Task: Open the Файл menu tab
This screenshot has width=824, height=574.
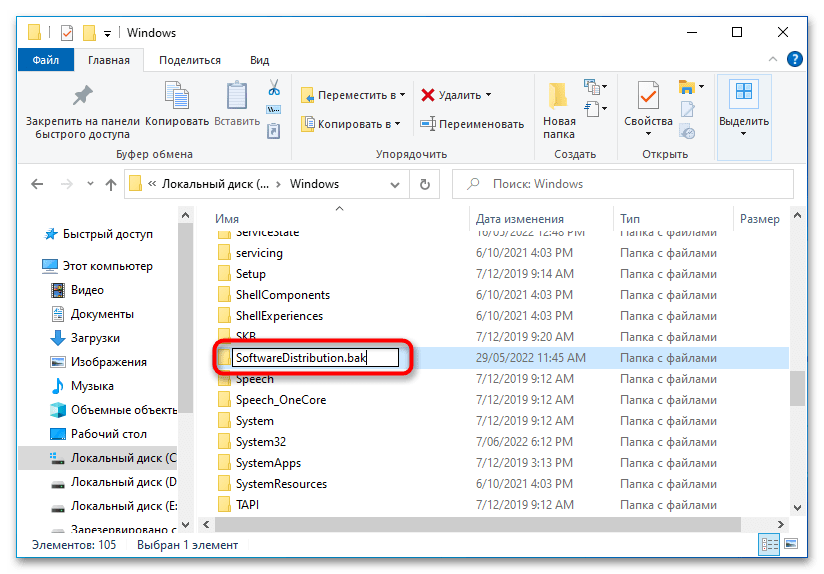Action: (46, 60)
